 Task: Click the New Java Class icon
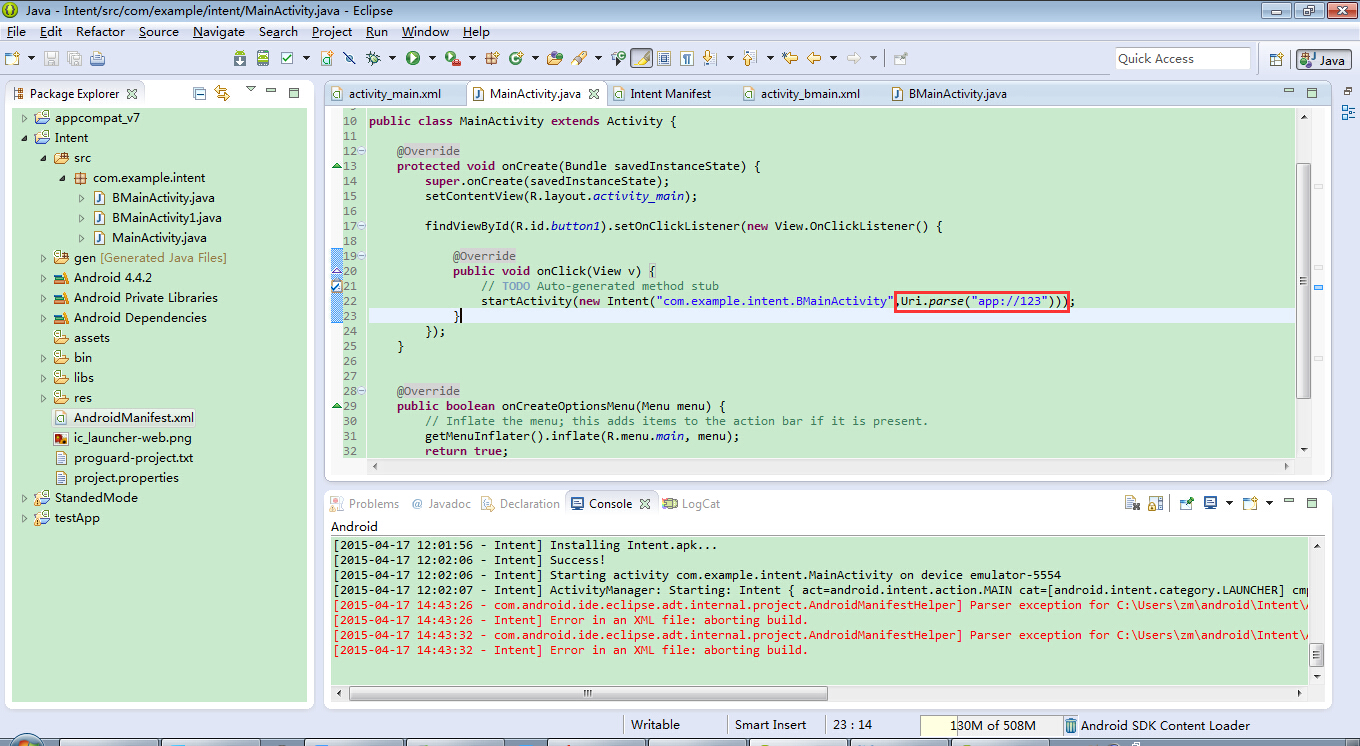pos(516,58)
